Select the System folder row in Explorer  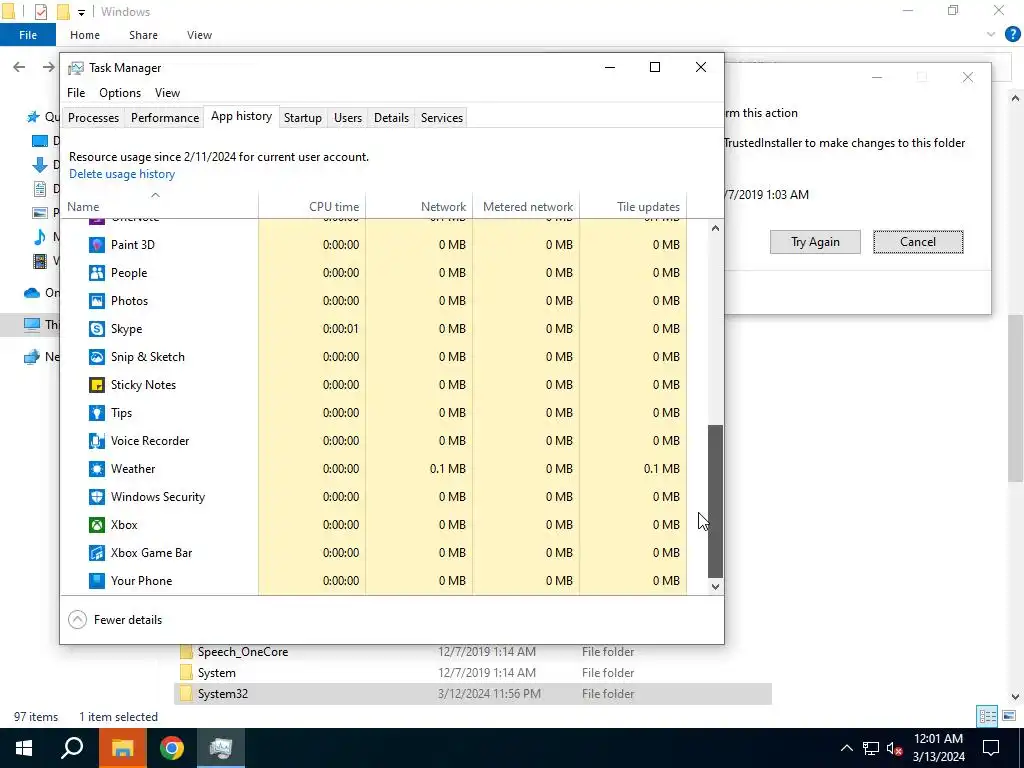click(473, 673)
